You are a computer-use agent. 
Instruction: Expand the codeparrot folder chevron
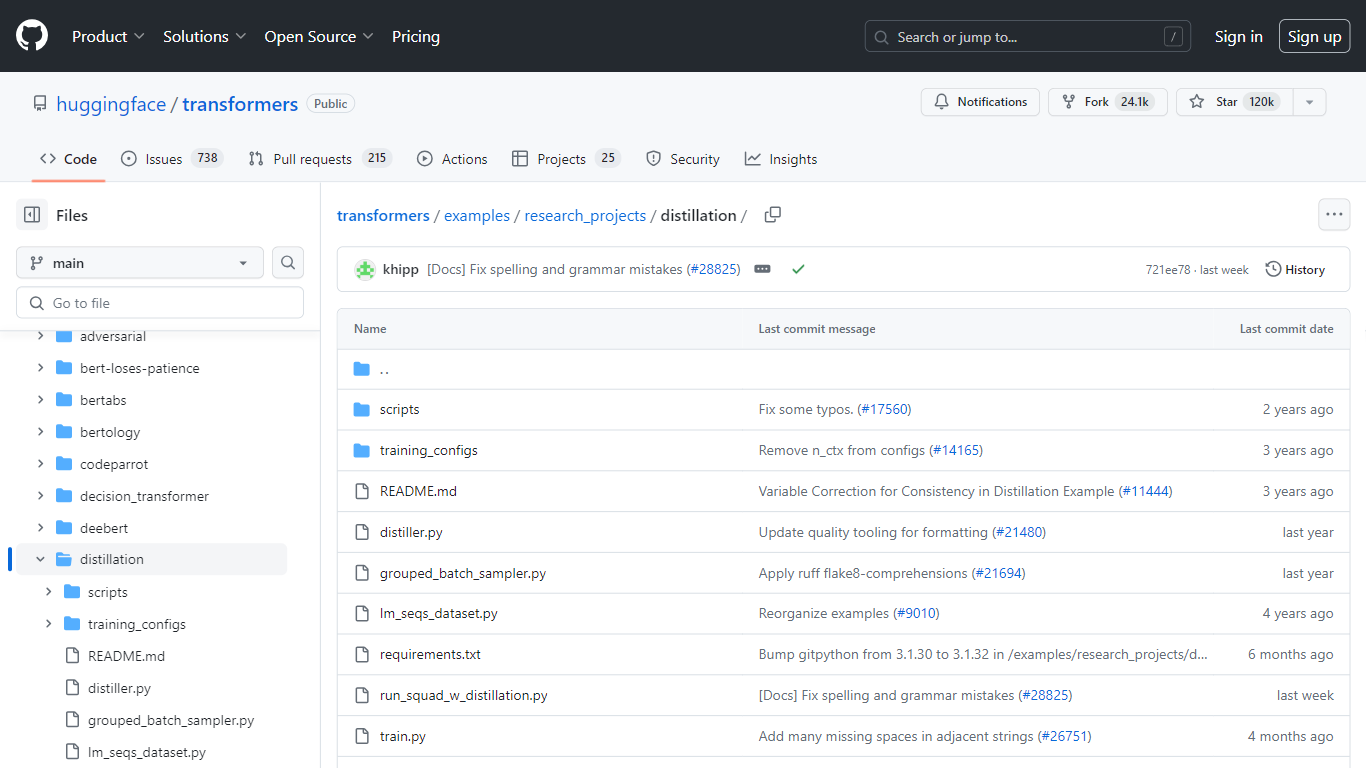40,464
